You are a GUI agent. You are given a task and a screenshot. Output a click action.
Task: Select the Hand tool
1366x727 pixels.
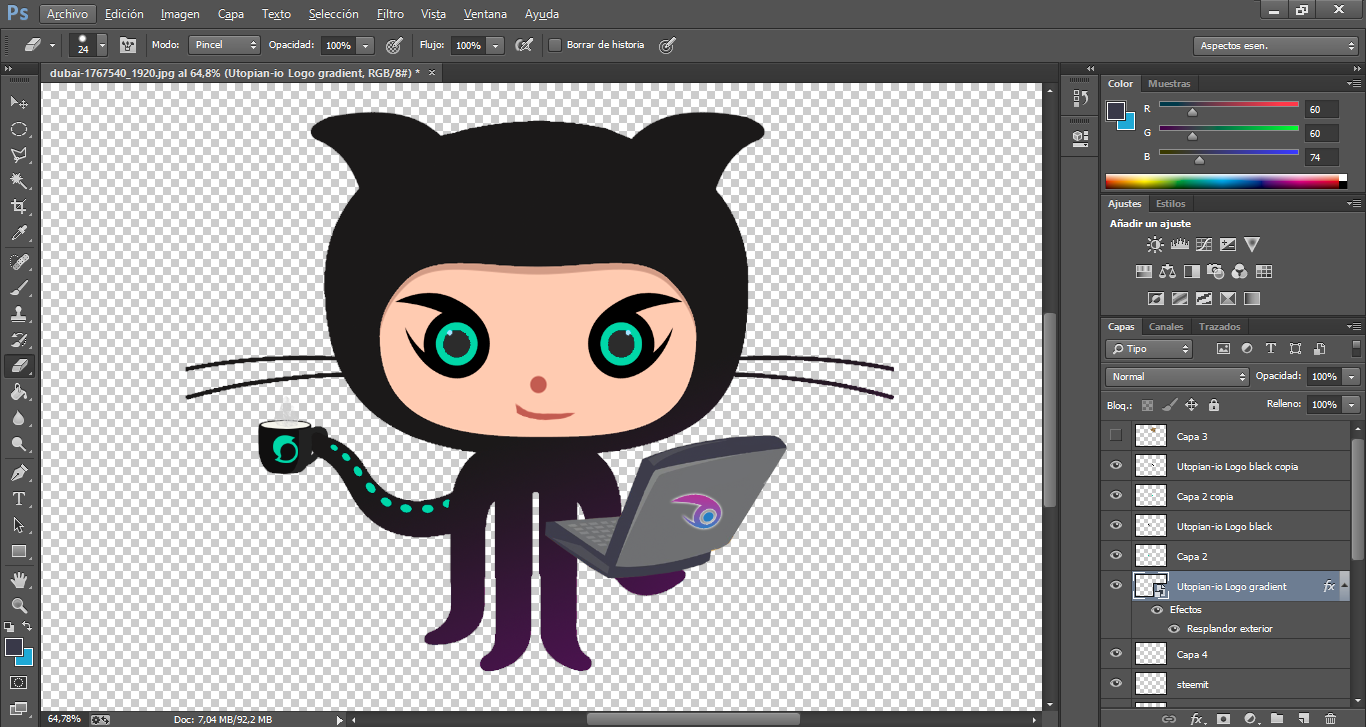[x=19, y=580]
